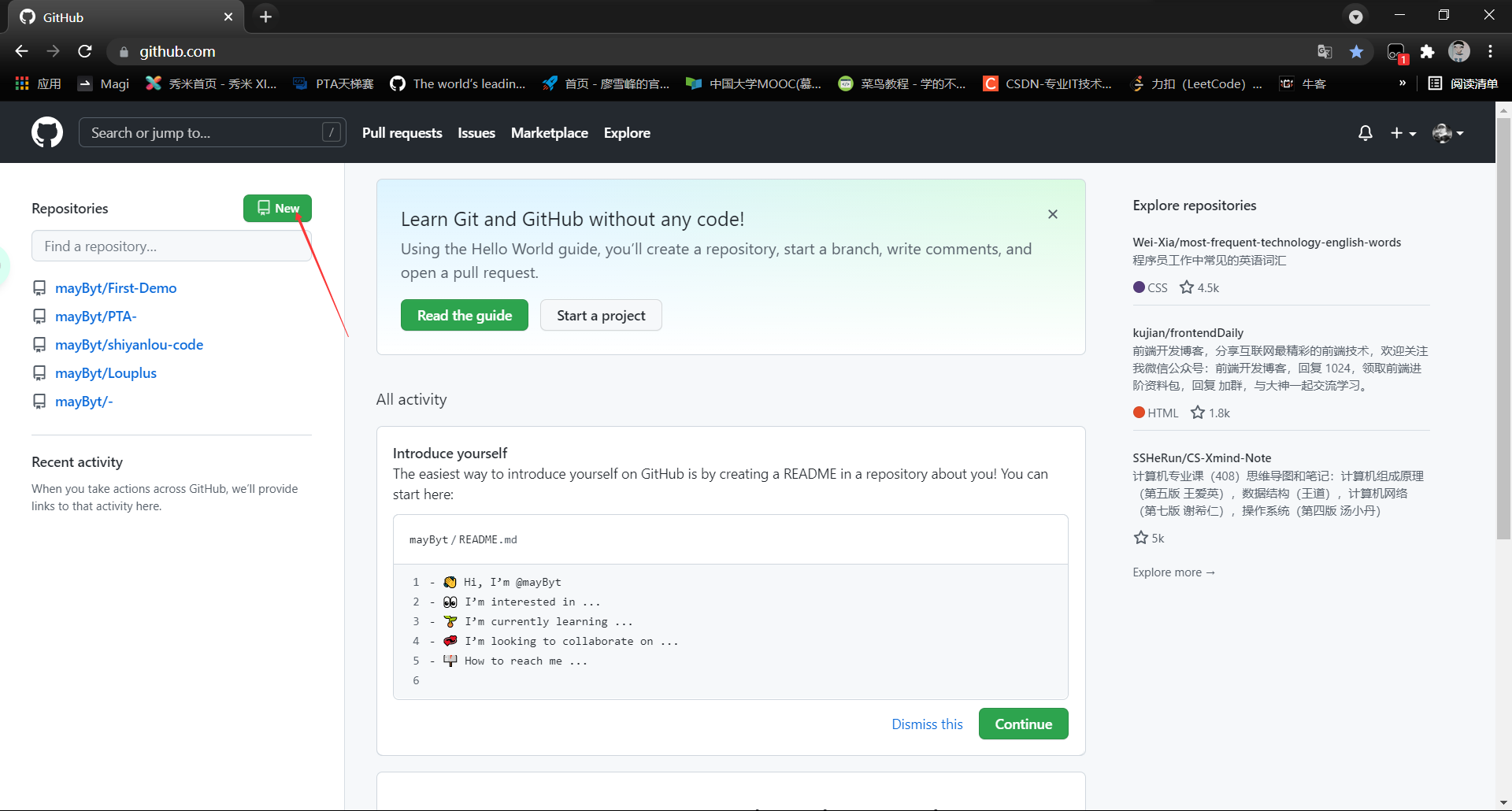Star the kujian/frontendDaily repository
The image size is (1512, 811).
tap(1198, 413)
